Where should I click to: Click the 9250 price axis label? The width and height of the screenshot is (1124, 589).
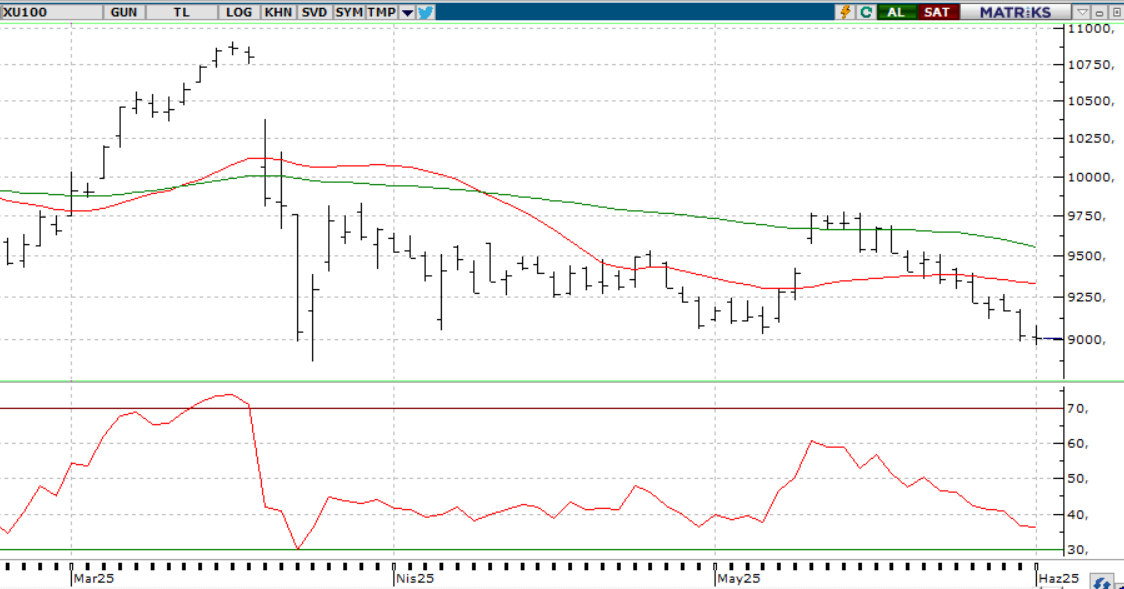[x=1087, y=297]
